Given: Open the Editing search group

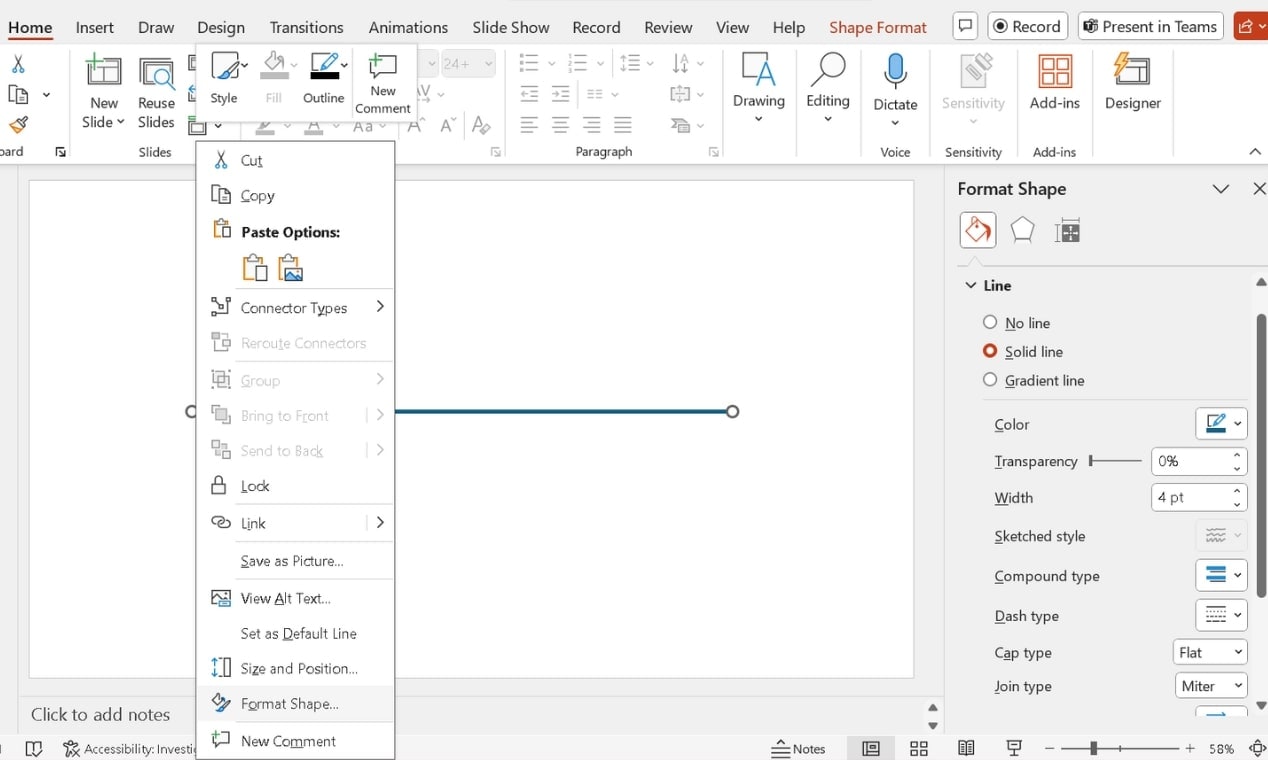Looking at the screenshot, I should (828, 88).
